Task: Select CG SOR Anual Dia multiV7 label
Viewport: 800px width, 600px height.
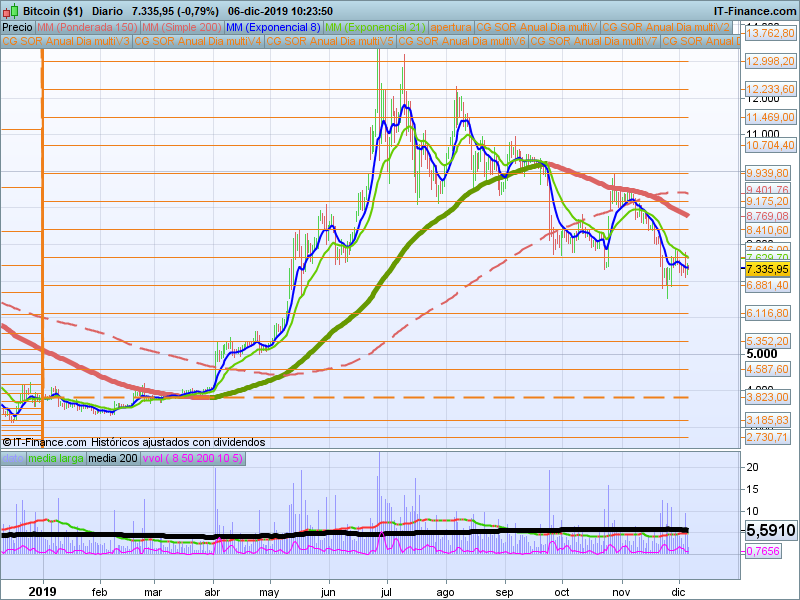Action: (593, 41)
